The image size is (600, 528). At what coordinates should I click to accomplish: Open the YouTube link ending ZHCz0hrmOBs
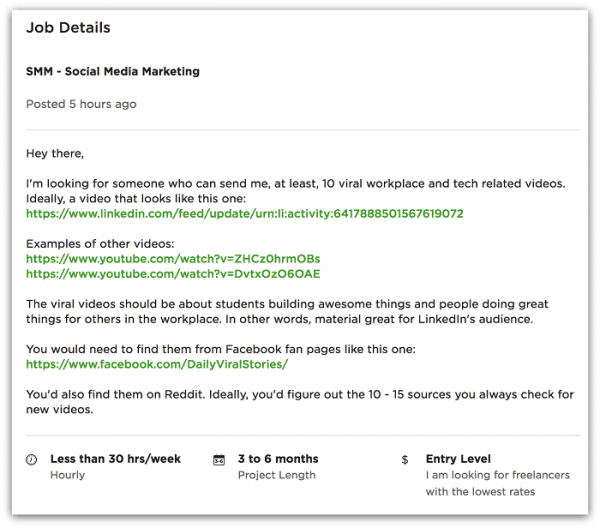[173, 259]
